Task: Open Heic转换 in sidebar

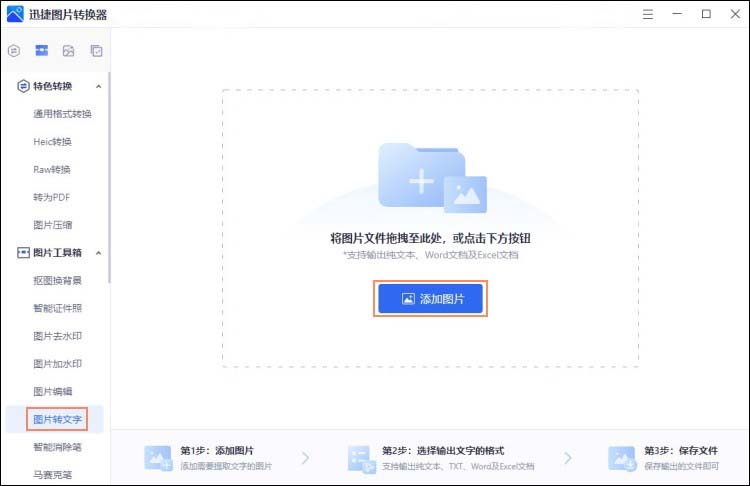Action: 52,142
